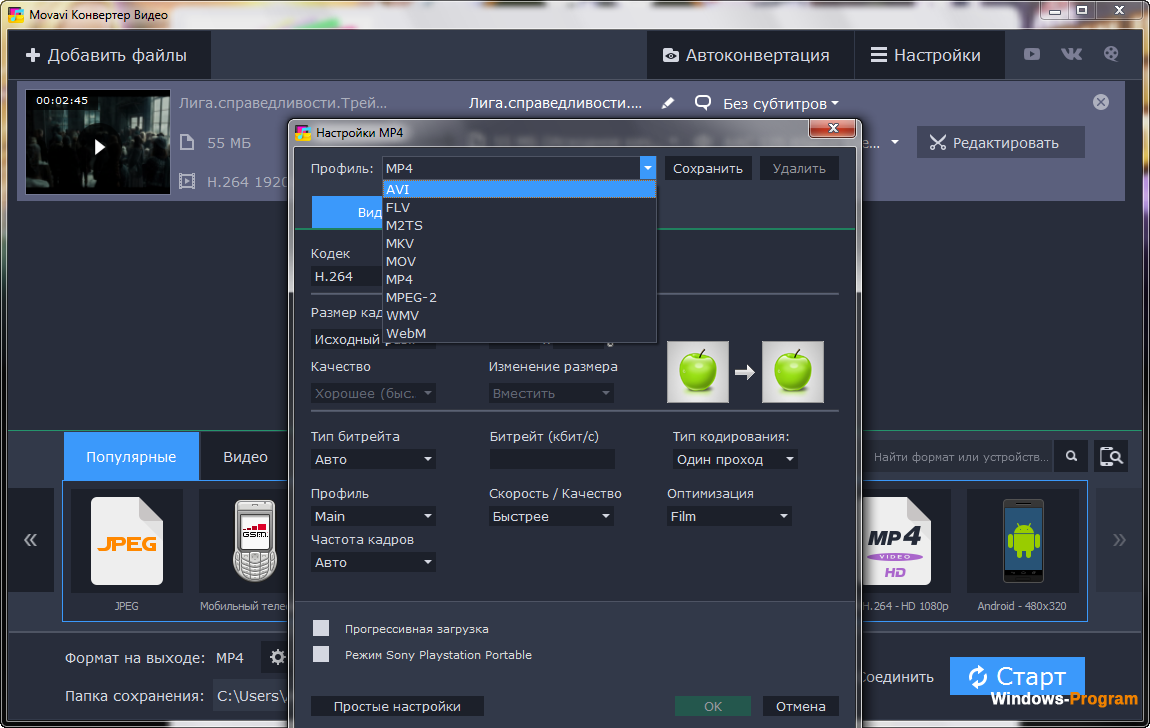This screenshot has height=728, width=1150.
Task: Choose the Android 480x320 preset
Action: [1022, 541]
